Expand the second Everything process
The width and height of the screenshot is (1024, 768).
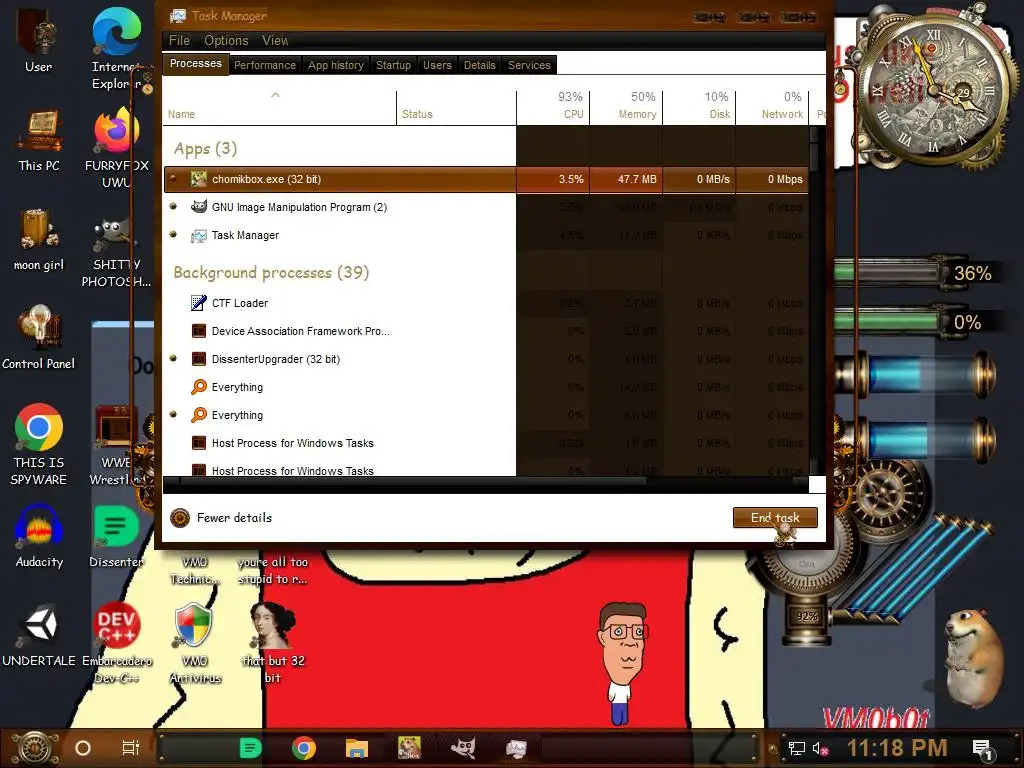pyautogui.click(x=173, y=414)
